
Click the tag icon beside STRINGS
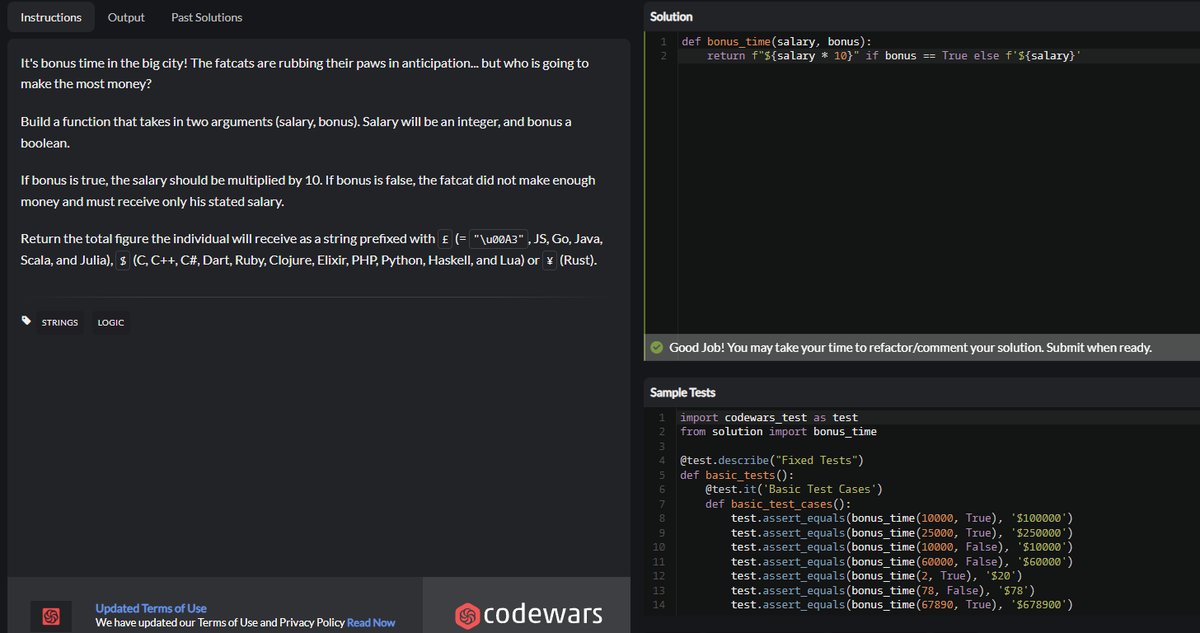point(25,322)
